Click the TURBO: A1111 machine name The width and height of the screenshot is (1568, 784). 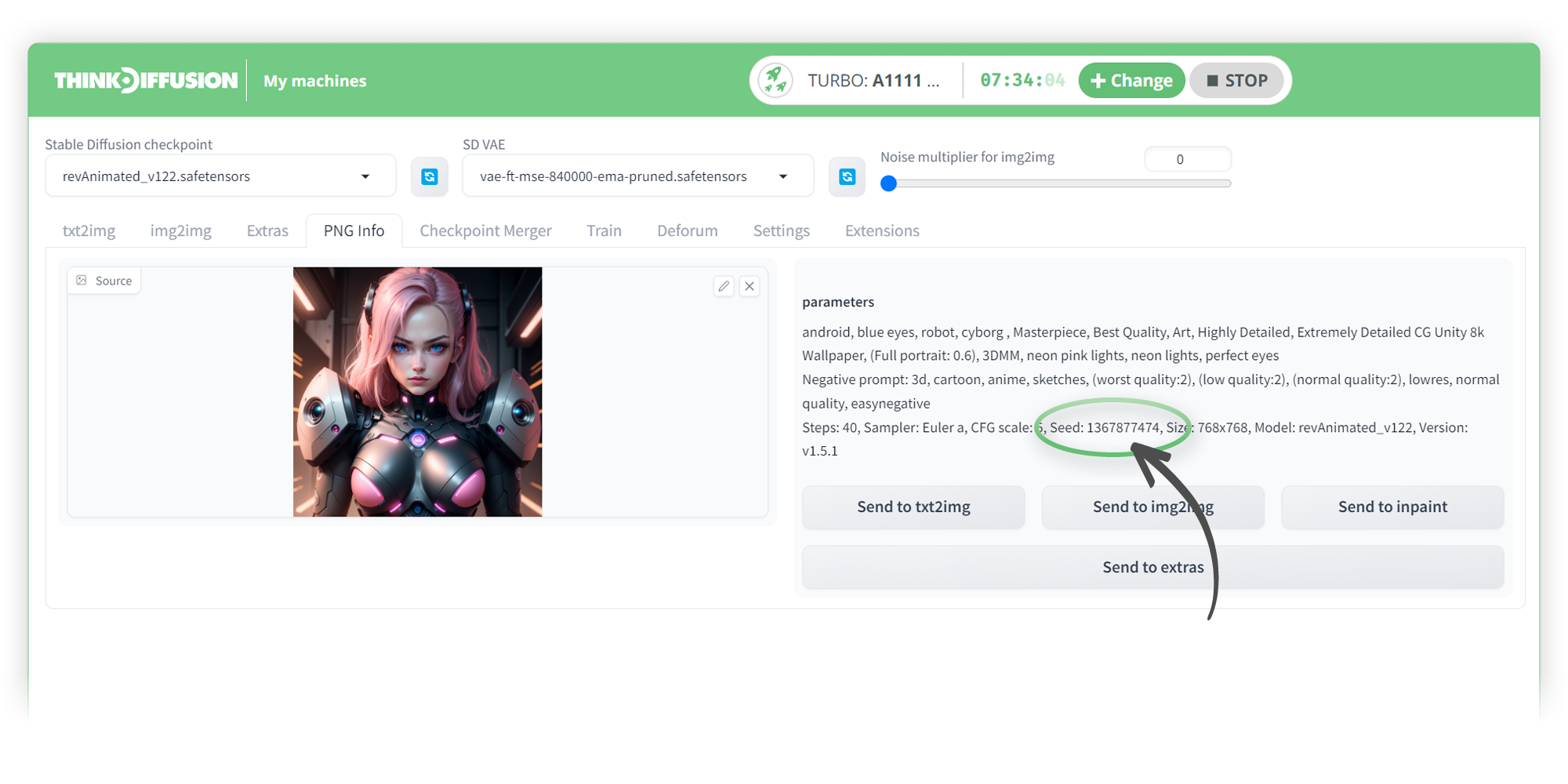pyautogui.click(x=873, y=80)
